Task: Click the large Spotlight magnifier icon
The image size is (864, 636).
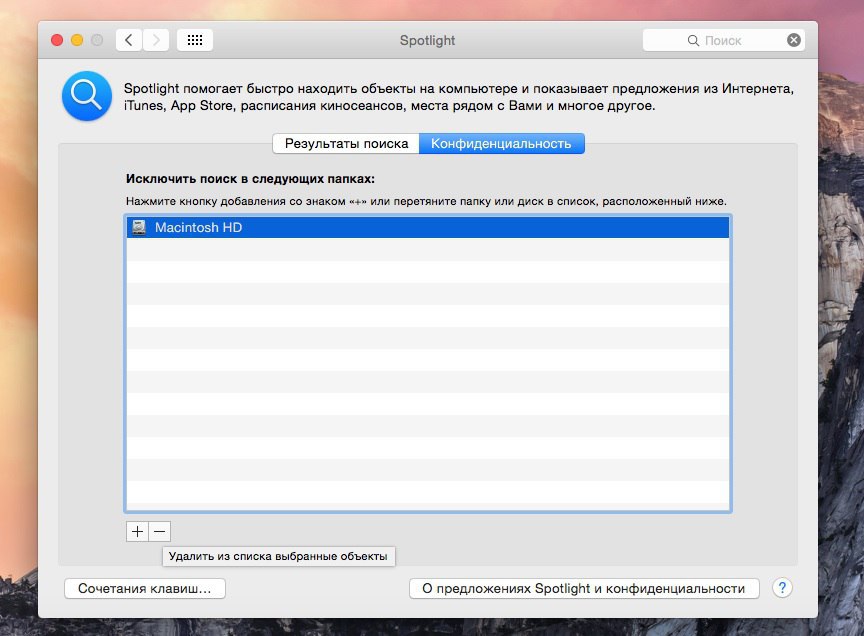Action: (x=87, y=96)
